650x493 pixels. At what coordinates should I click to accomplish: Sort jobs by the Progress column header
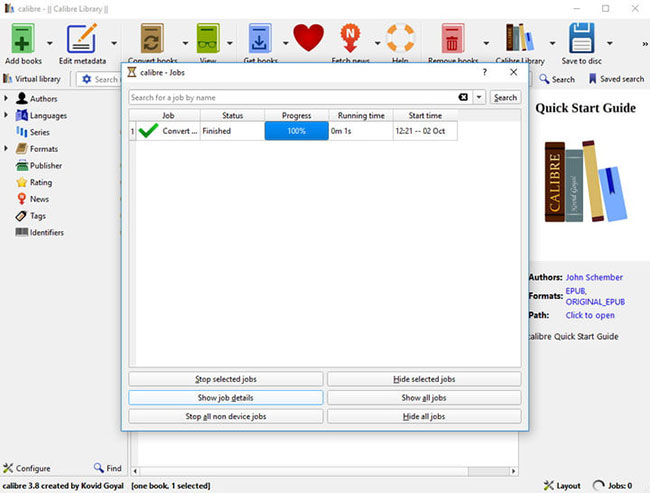296,115
